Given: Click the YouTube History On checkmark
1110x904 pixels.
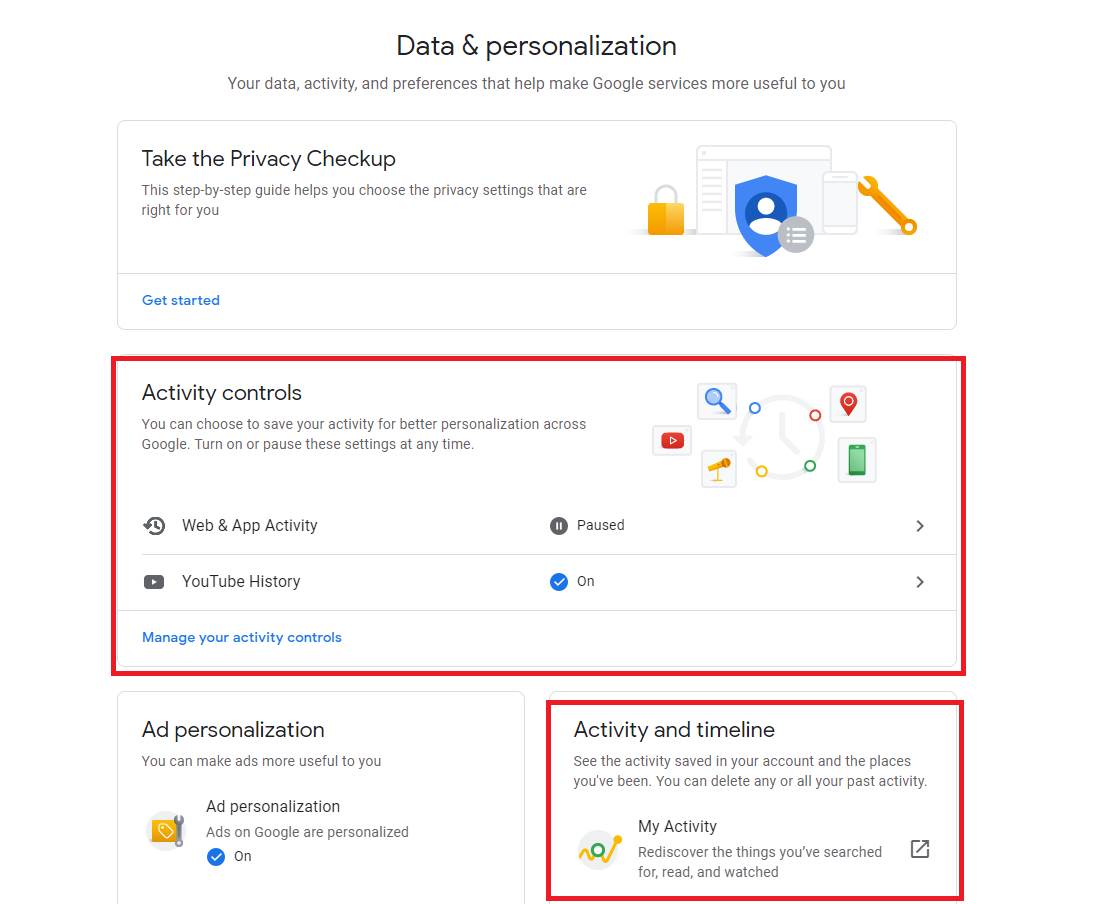Looking at the screenshot, I should [x=559, y=582].
